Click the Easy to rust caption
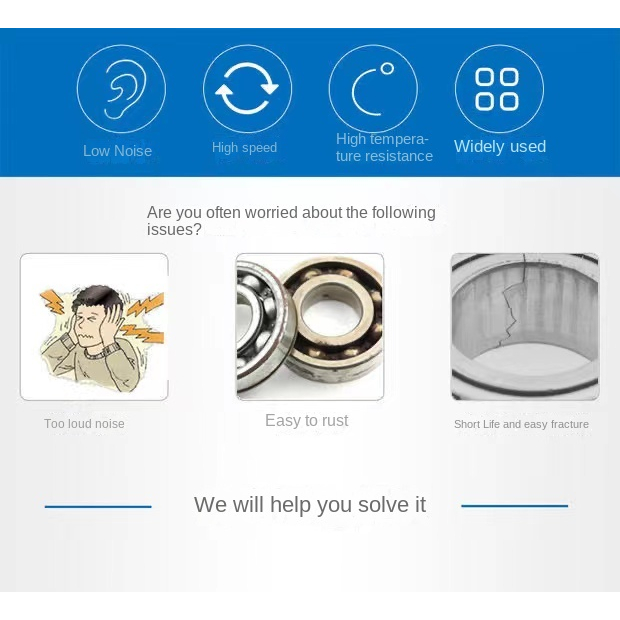 [307, 420]
